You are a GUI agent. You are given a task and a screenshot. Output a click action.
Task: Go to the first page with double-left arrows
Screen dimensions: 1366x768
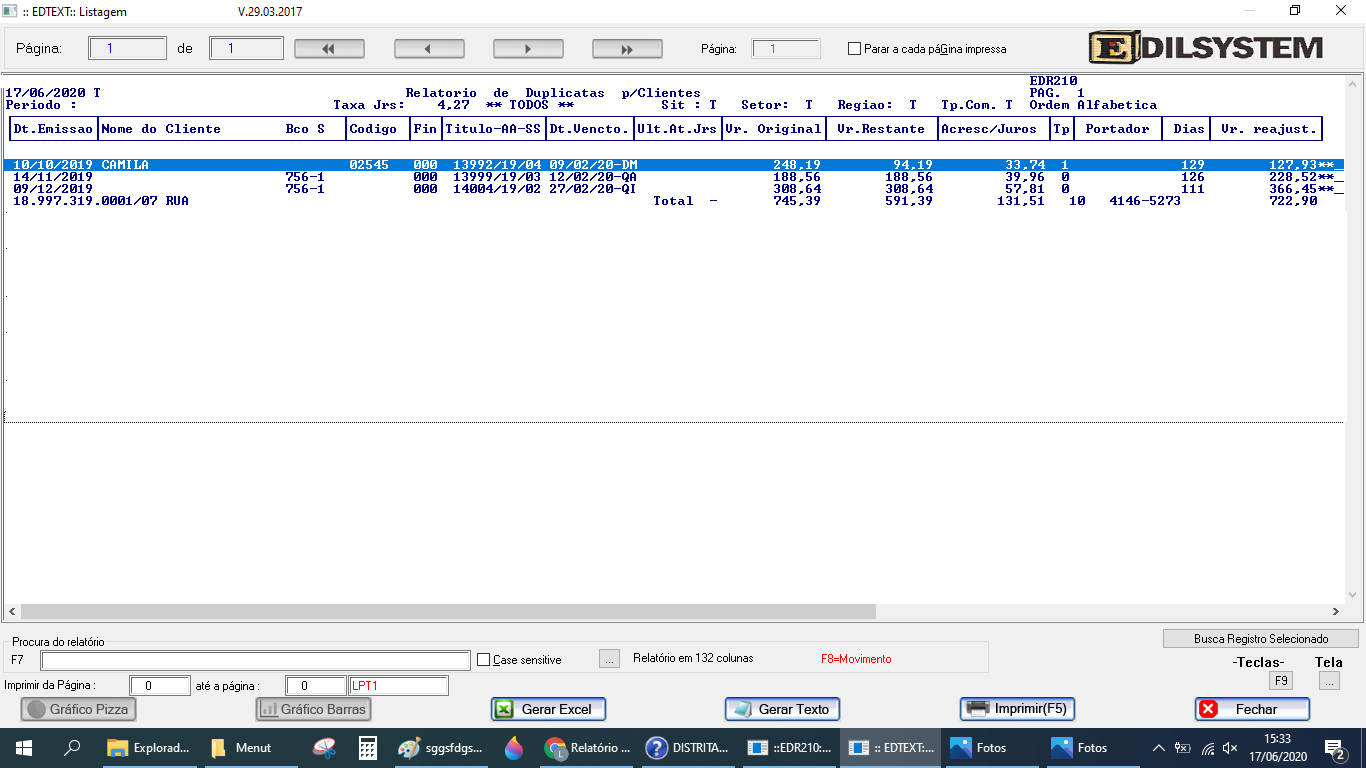coord(328,49)
